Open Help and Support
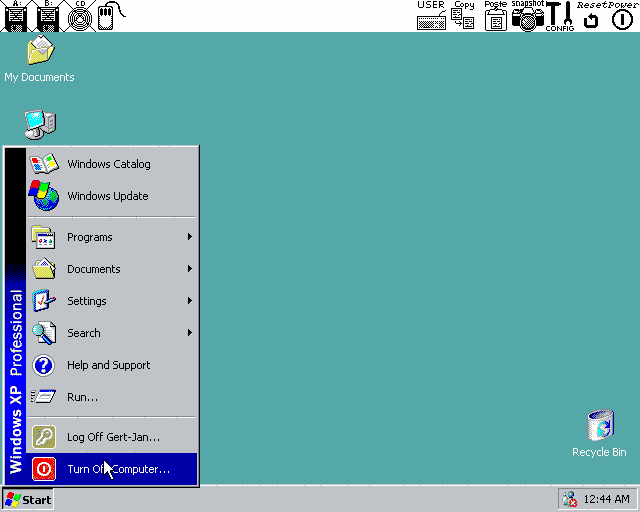The image size is (640, 512). point(112,365)
